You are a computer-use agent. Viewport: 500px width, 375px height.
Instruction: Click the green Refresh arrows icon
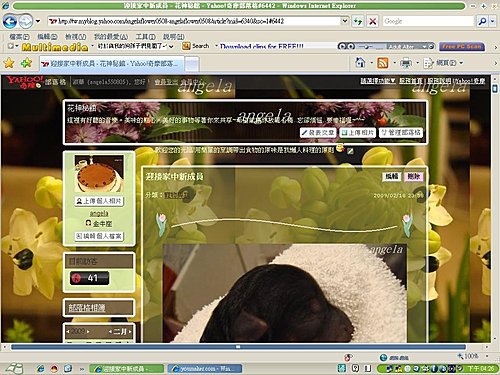pos(358,21)
